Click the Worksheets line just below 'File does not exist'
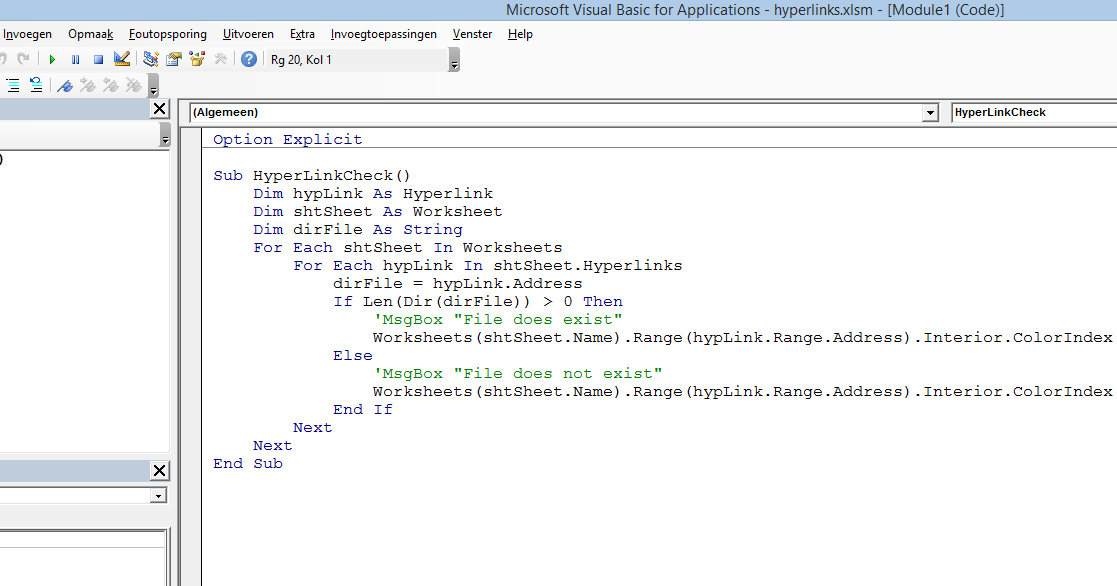This screenshot has width=1117, height=586. coord(744,392)
